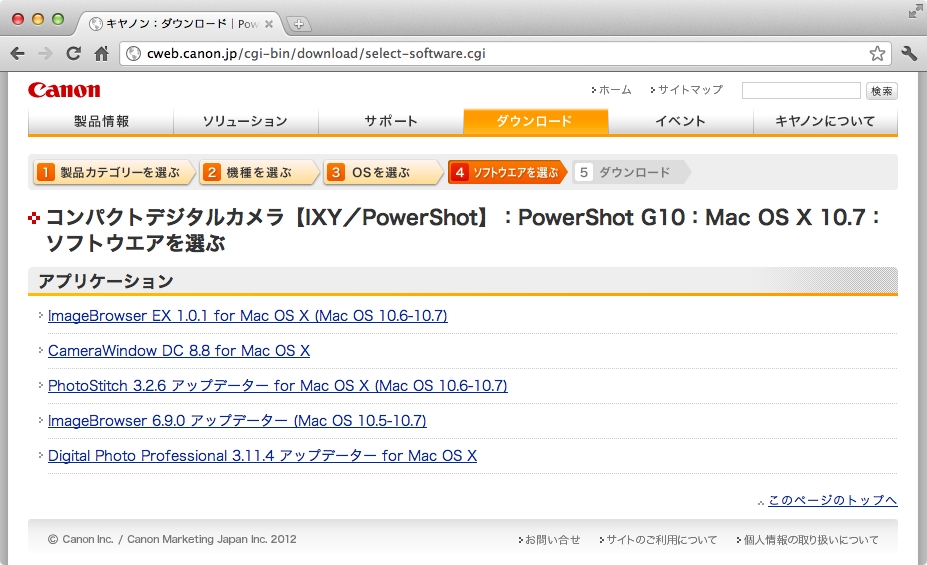Click the Canon logo
This screenshot has height=565, width=927.
coord(64,90)
